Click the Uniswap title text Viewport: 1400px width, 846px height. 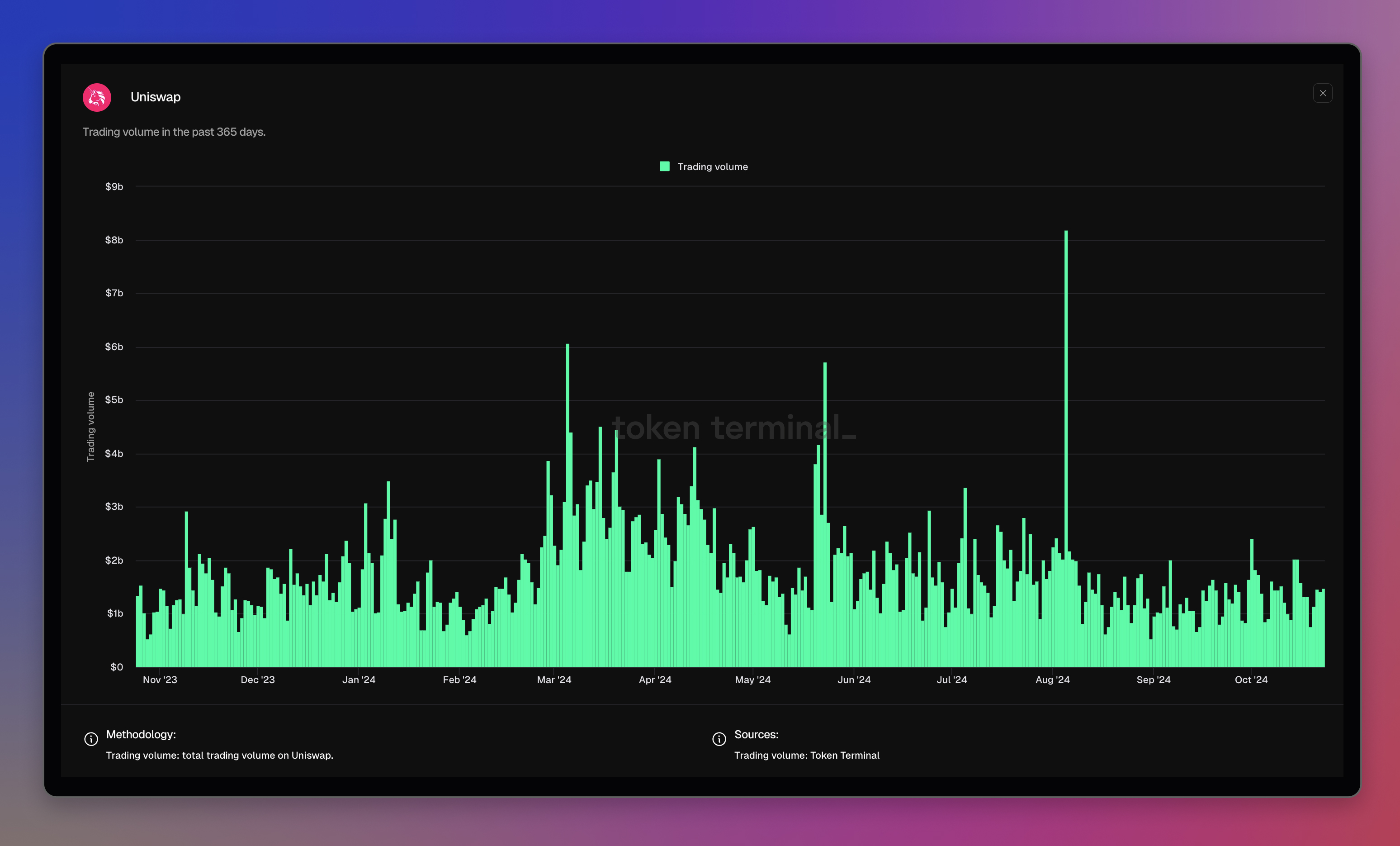click(156, 97)
